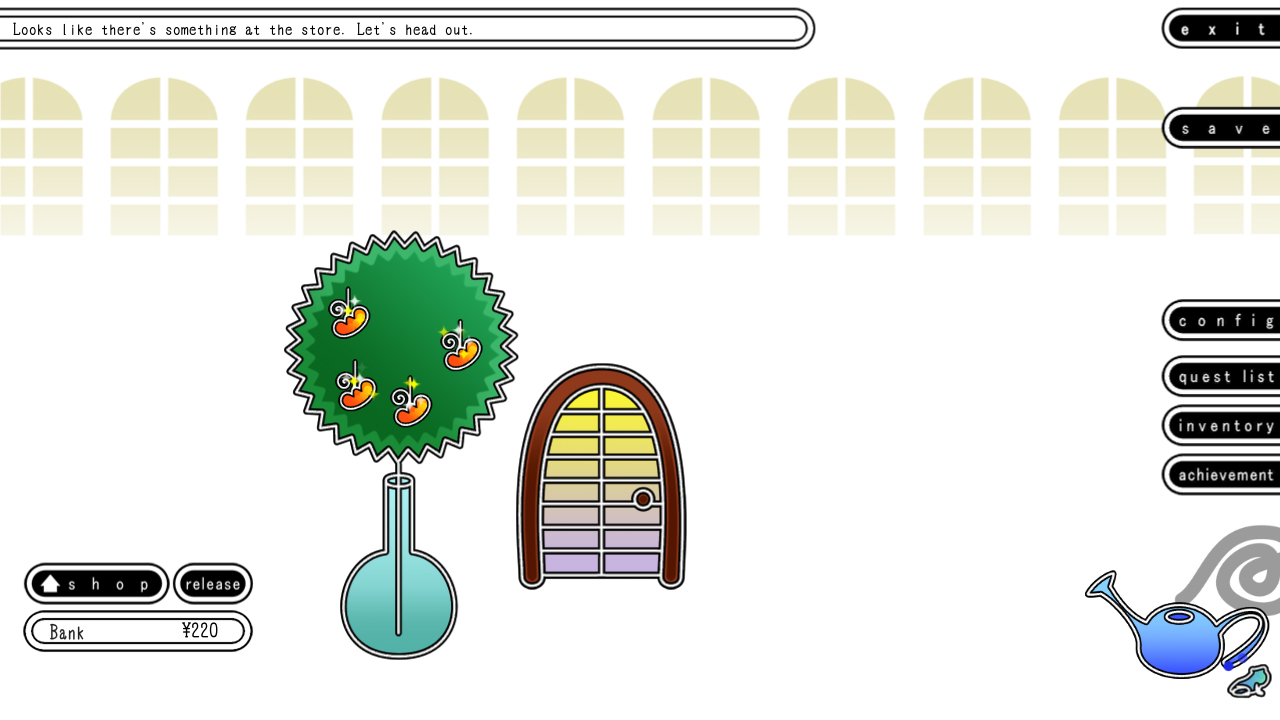View the achievement list

(1227, 474)
